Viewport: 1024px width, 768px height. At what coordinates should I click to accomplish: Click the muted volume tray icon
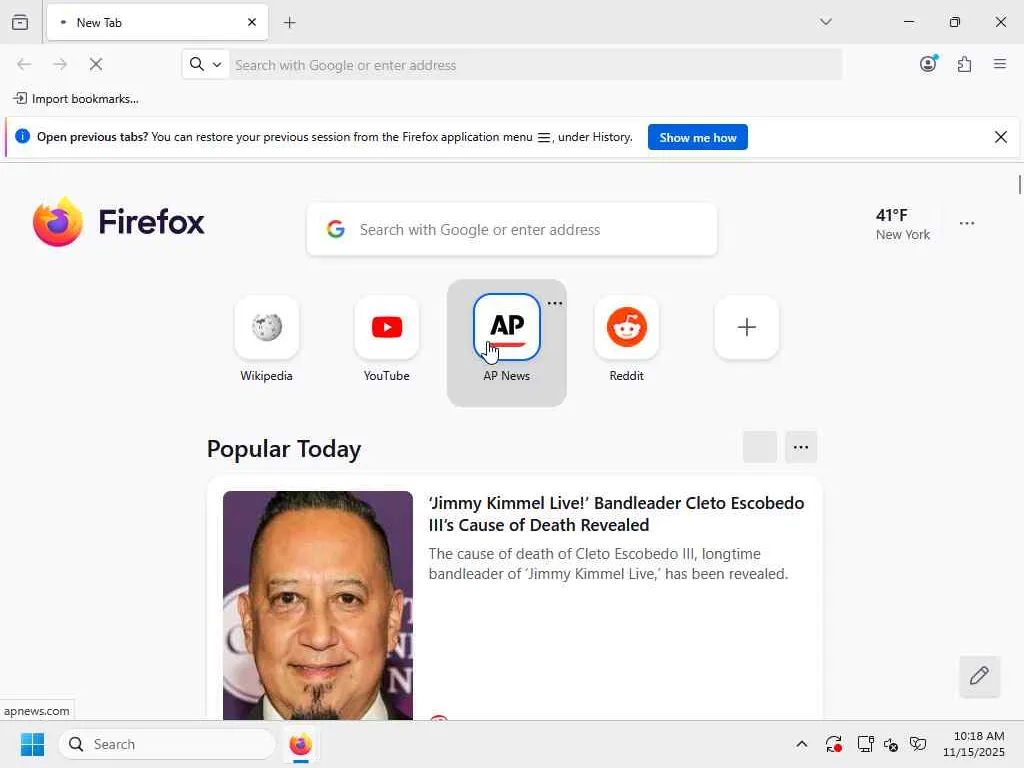pyautogui.click(x=891, y=744)
